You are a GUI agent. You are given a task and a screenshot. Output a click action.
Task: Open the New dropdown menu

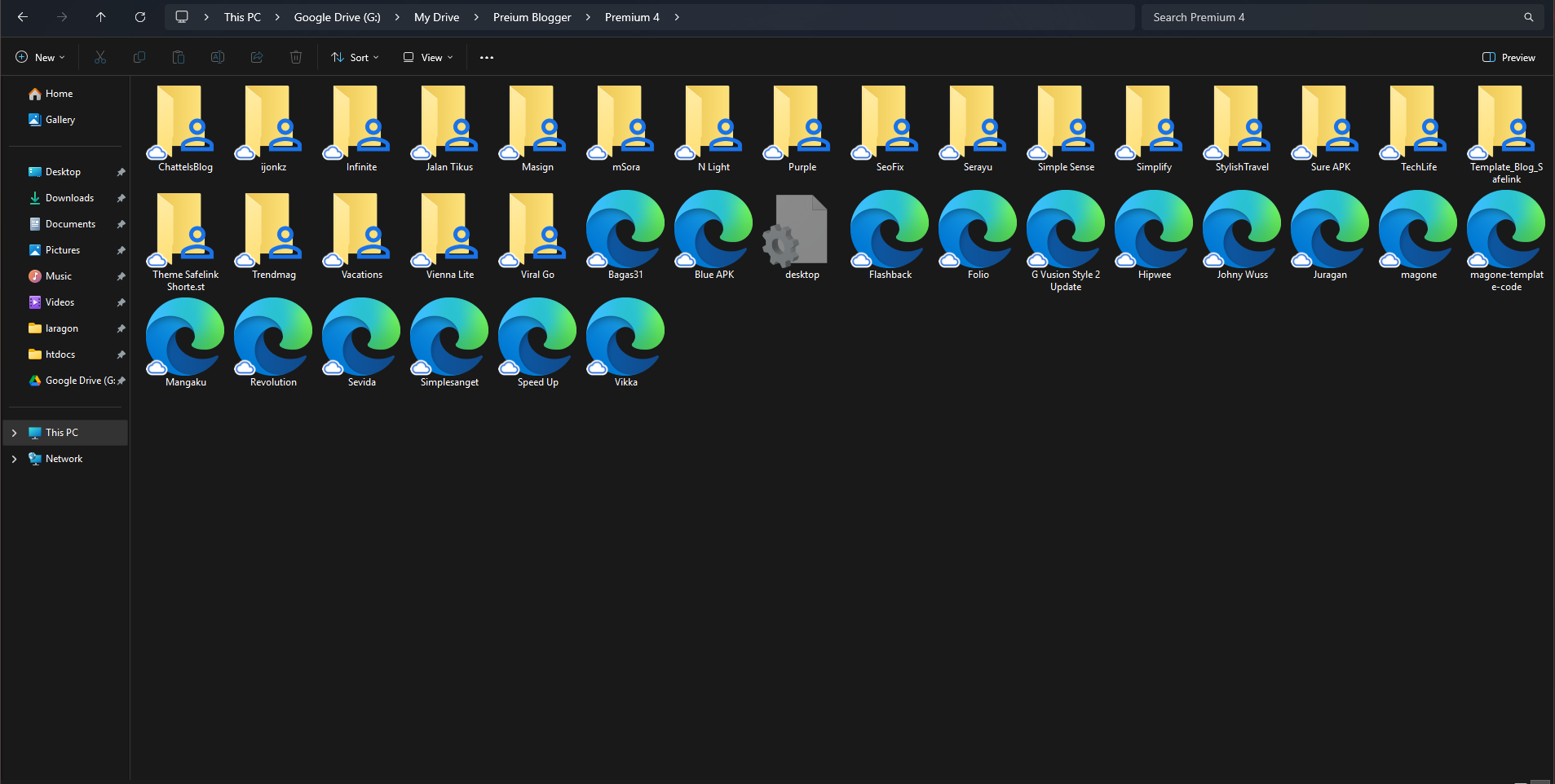(x=40, y=57)
